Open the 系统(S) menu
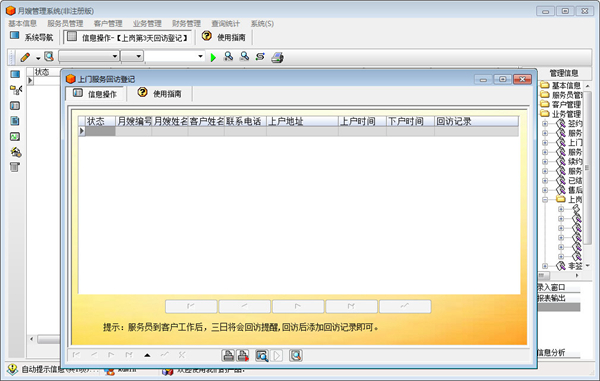Screen dimensions: 600x381 tap(262, 23)
